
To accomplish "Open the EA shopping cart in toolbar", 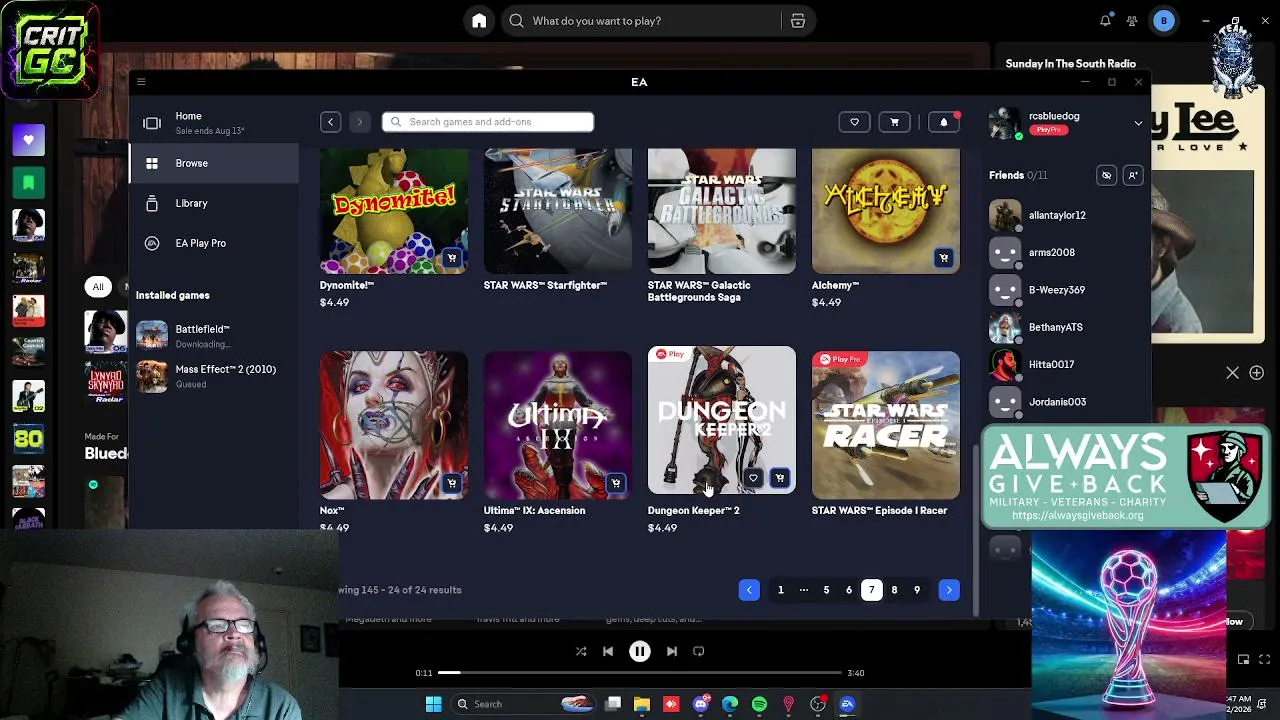I will pyautogui.click(x=894, y=122).
